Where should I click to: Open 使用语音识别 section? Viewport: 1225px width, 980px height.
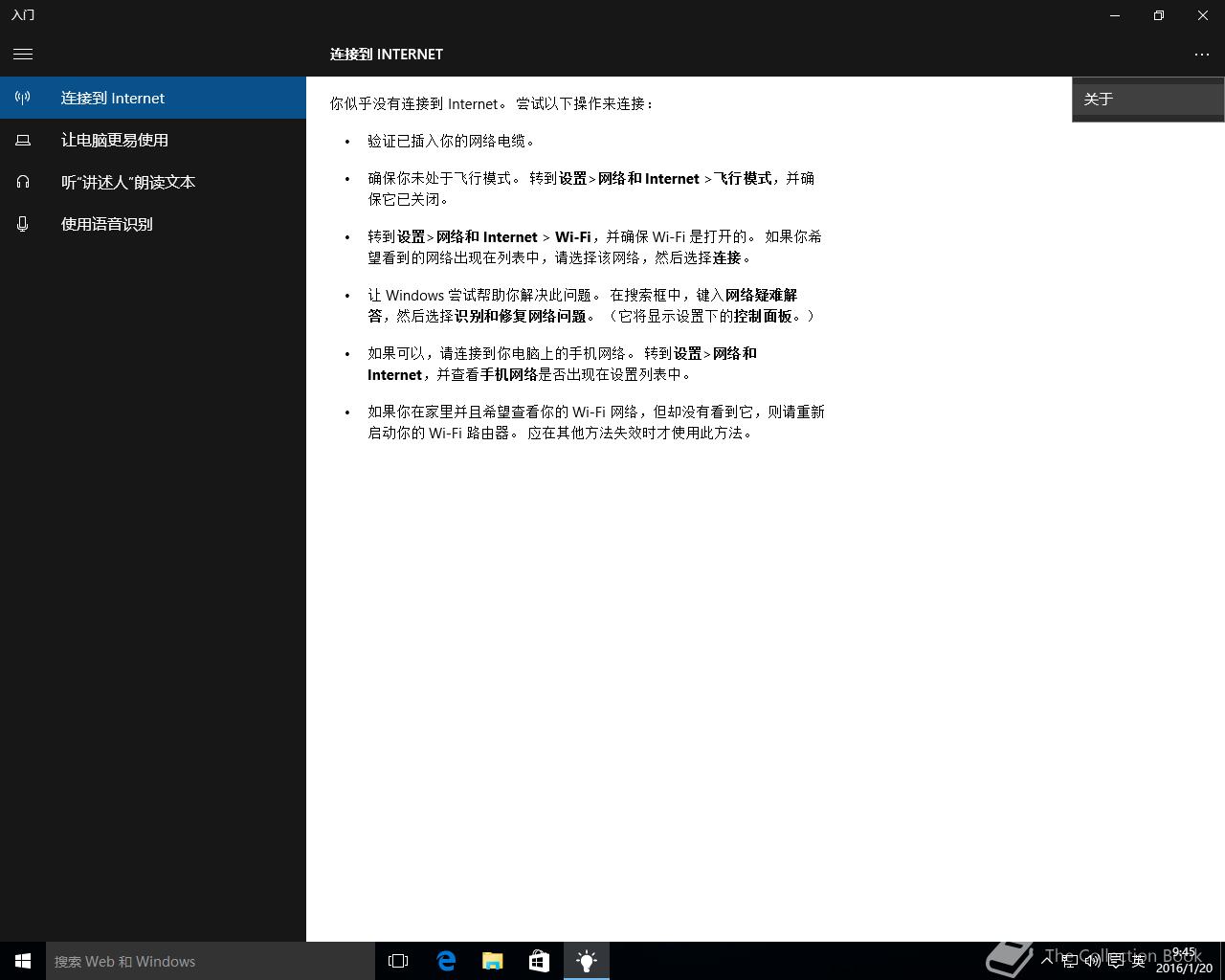tap(153, 224)
